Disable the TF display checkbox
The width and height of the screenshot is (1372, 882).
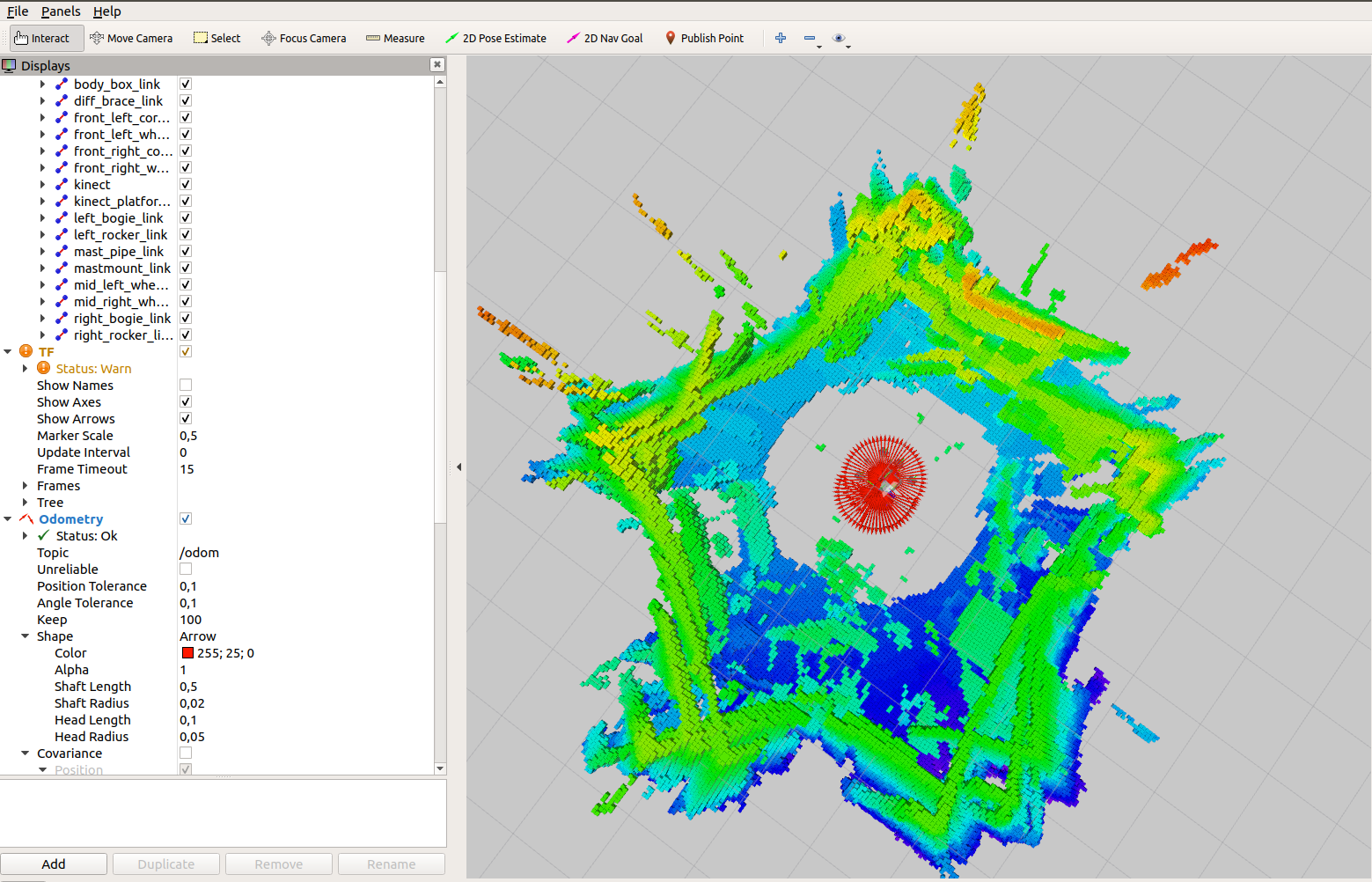186,351
